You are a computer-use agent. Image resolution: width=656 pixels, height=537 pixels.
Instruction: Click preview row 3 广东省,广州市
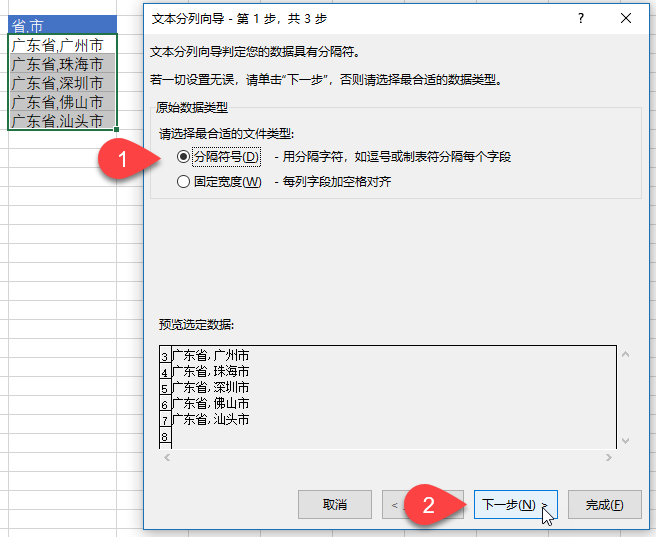click(x=211, y=355)
